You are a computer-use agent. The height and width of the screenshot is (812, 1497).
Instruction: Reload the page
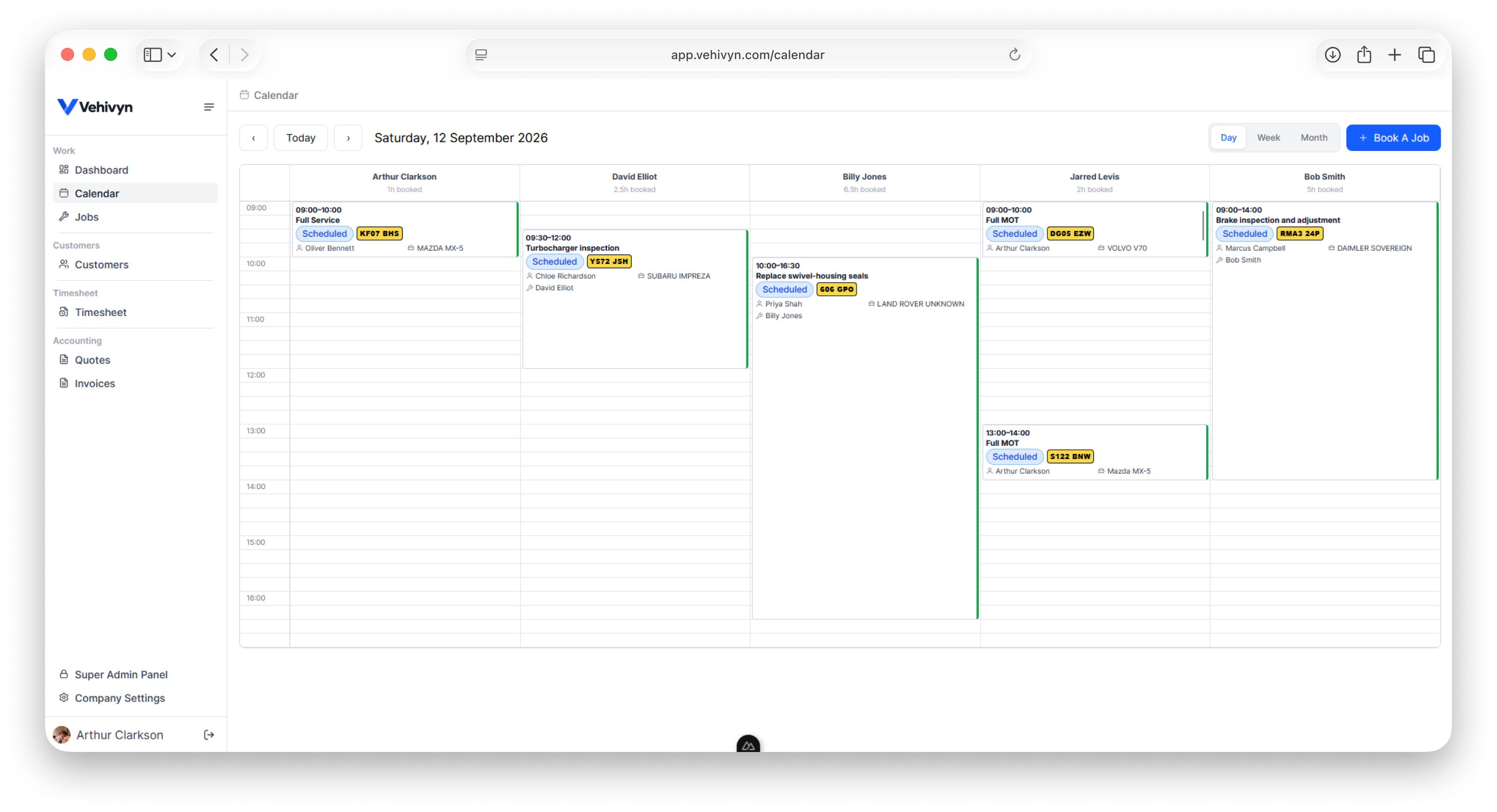point(1014,54)
